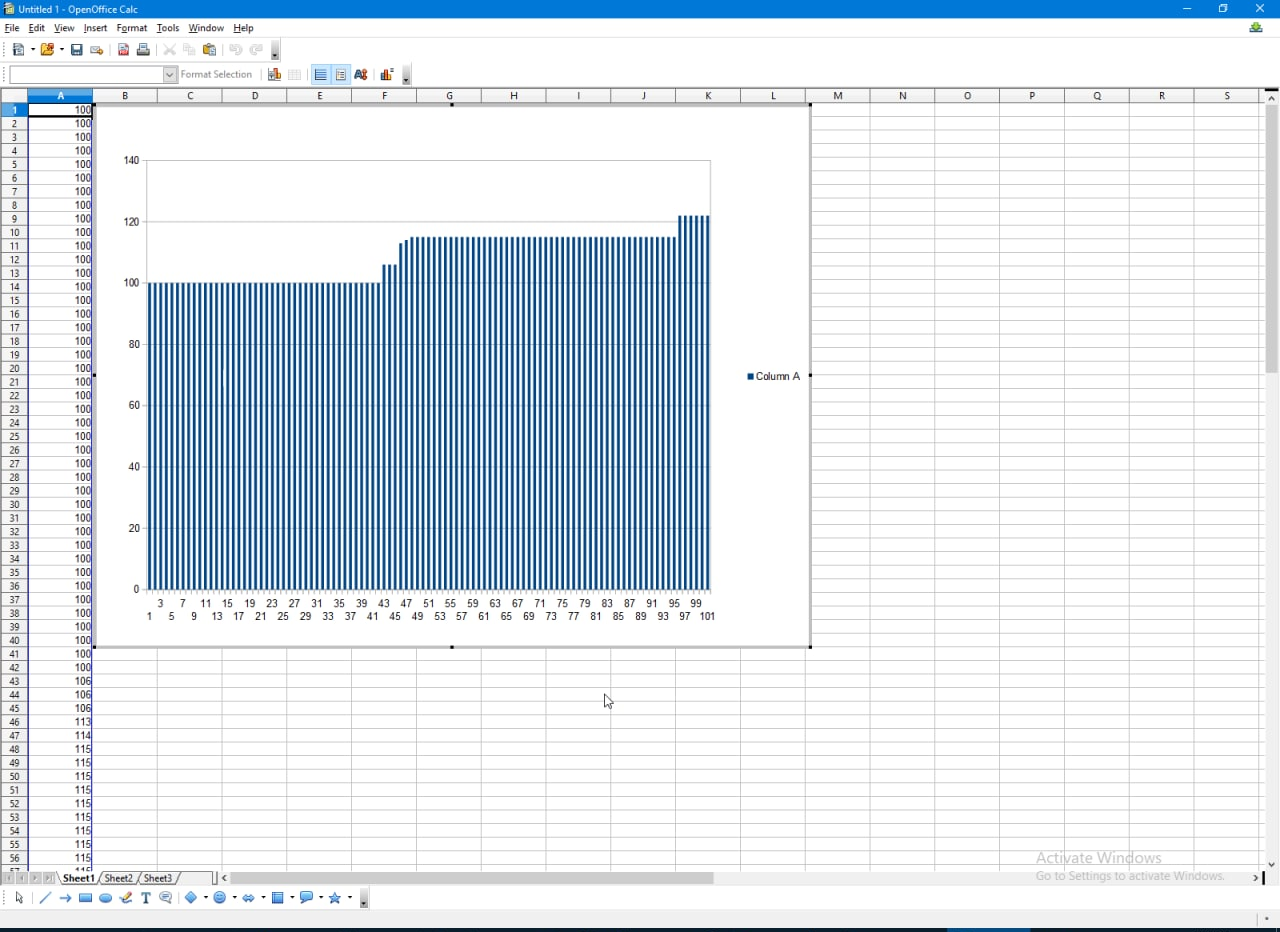
Task: Open the Chart Type dialog icon
Action: point(274,75)
